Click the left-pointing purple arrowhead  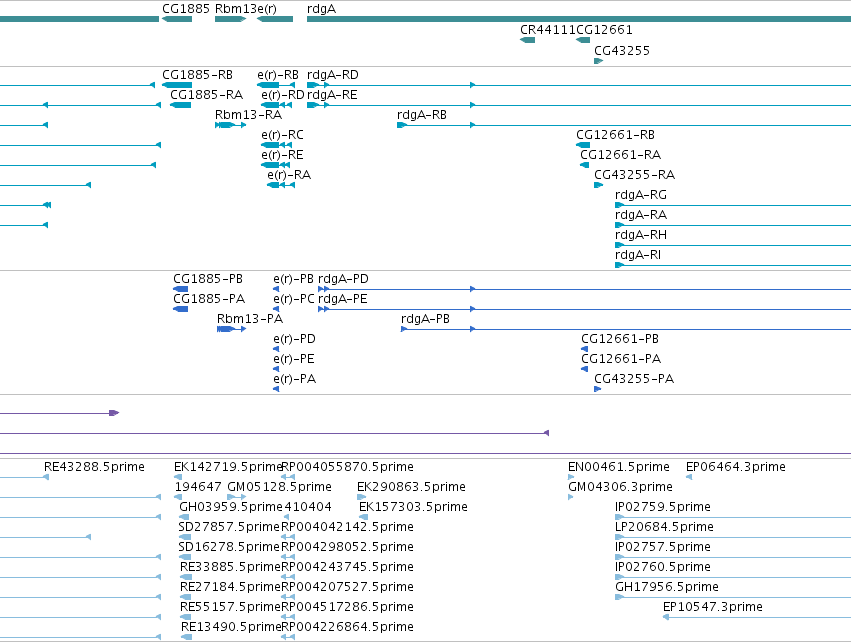(547, 433)
